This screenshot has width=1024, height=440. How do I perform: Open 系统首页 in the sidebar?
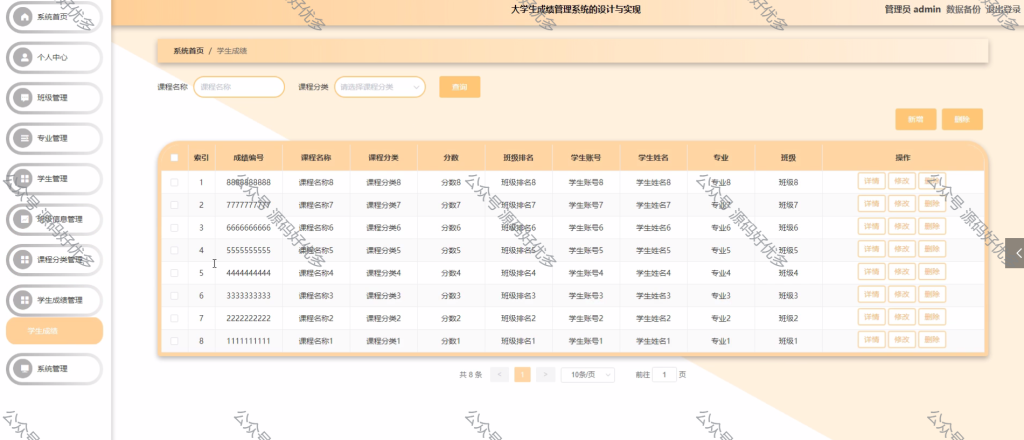(54, 17)
